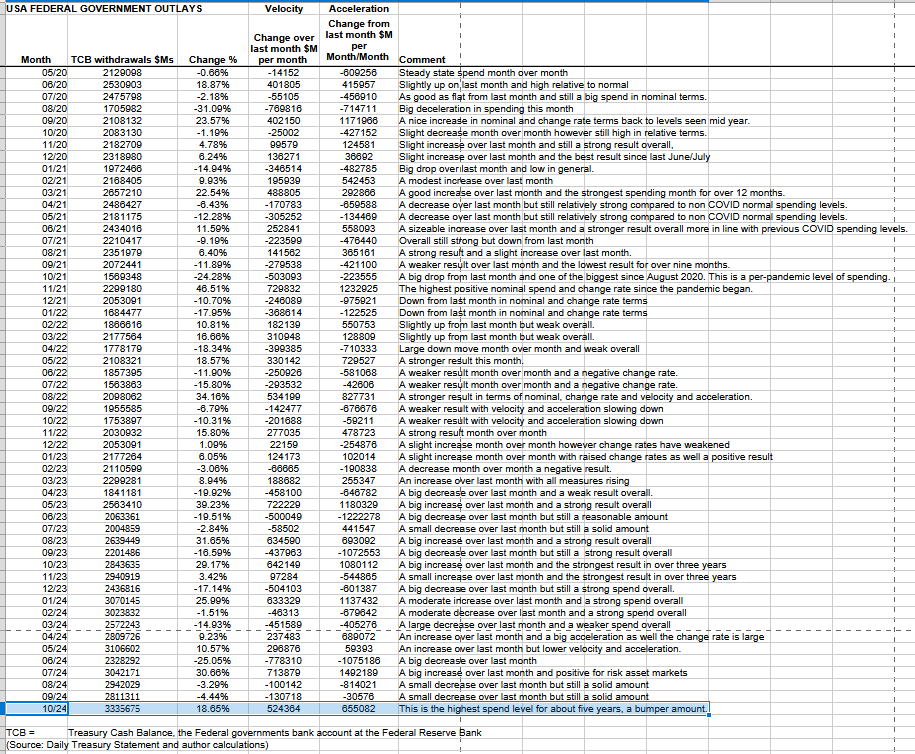Select velocity value -130718
Screen dimensions: 915x754
(284, 697)
